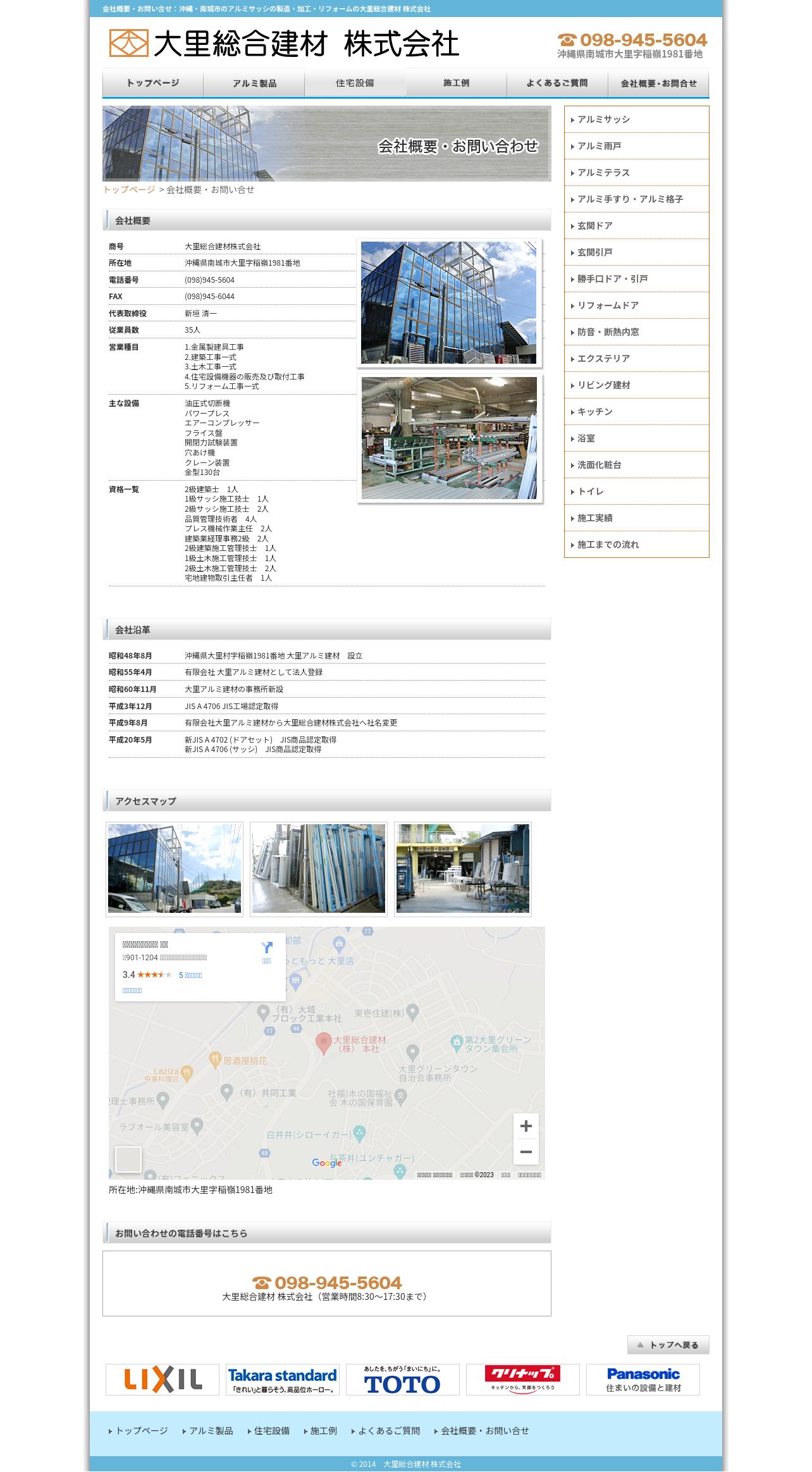Open 住宅設備 in the main navigation
This screenshot has width=812, height=1472.
(355, 83)
